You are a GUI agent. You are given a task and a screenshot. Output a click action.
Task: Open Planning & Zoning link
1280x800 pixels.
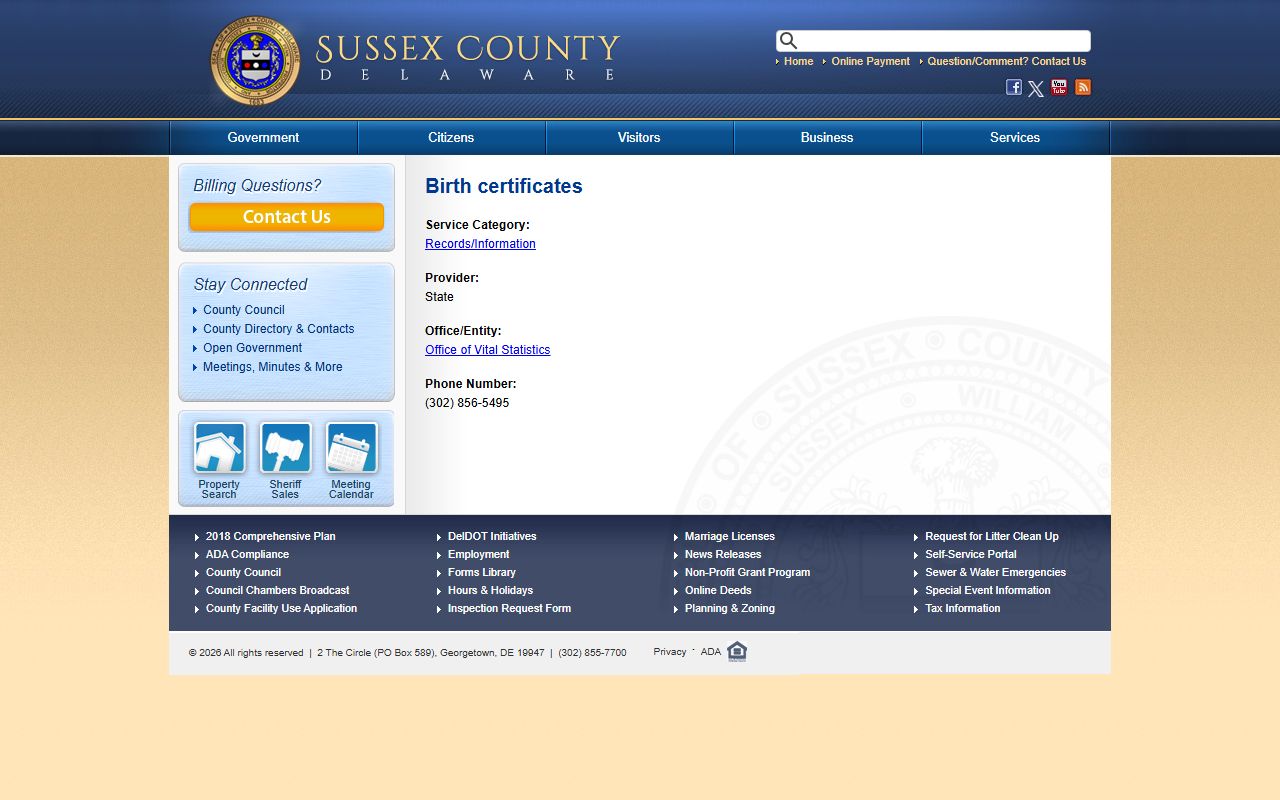point(730,609)
